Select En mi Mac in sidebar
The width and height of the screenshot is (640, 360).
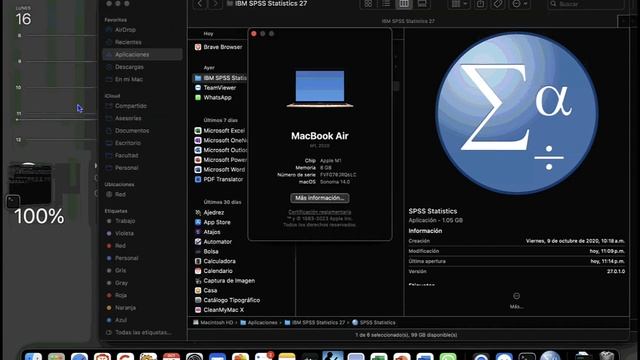[x=129, y=79]
